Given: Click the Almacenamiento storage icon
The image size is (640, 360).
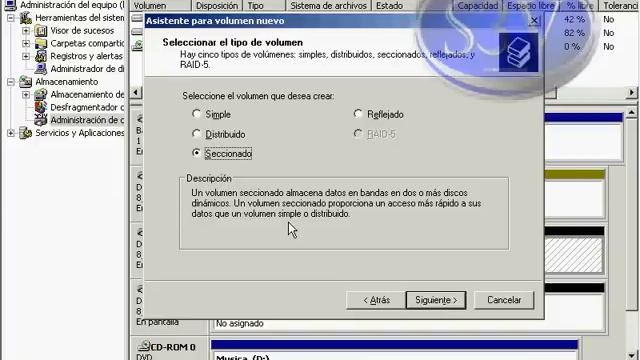Looking at the screenshot, I should point(26,82).
